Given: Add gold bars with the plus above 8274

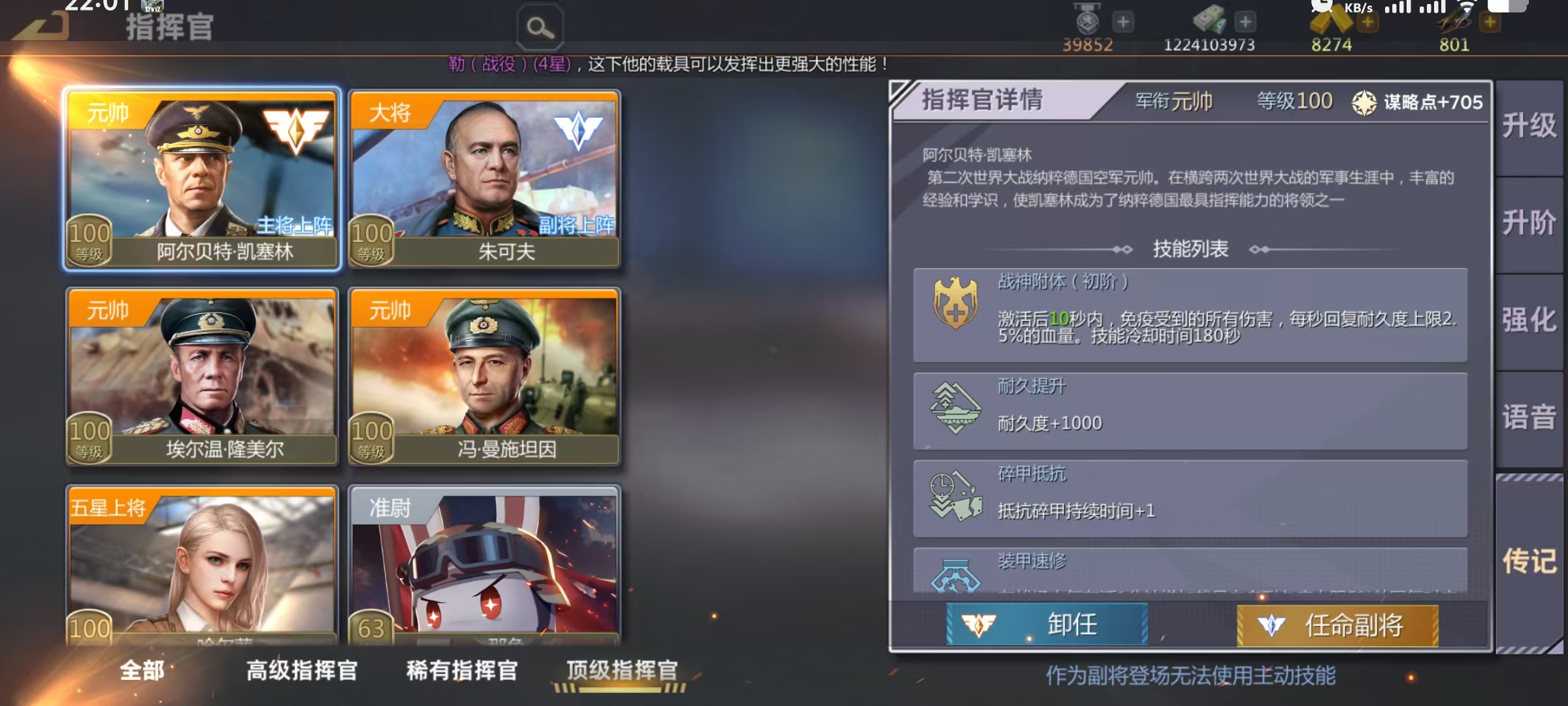Looking at the screenshot, I should 1367,23.
